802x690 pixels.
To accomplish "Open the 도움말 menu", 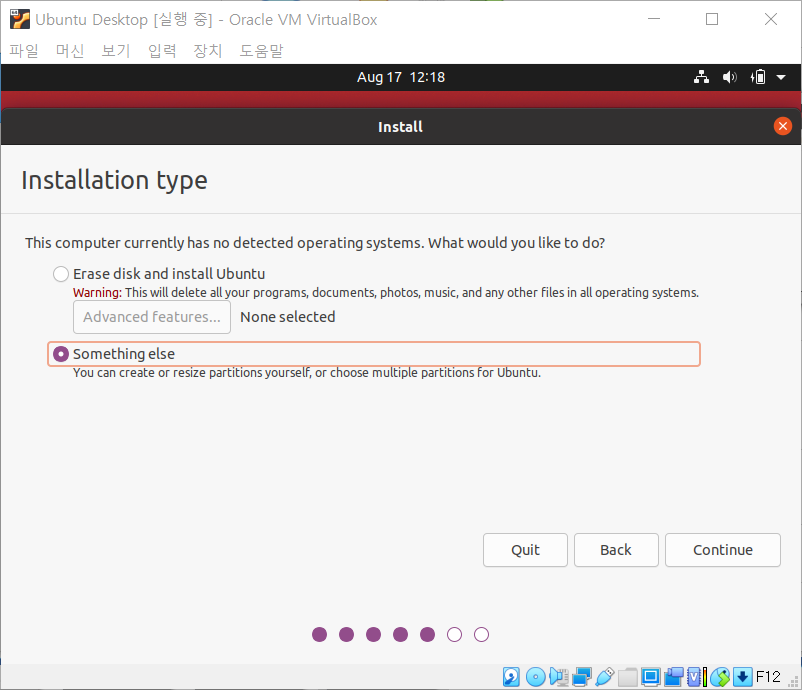I will click(x=261, y=51).
